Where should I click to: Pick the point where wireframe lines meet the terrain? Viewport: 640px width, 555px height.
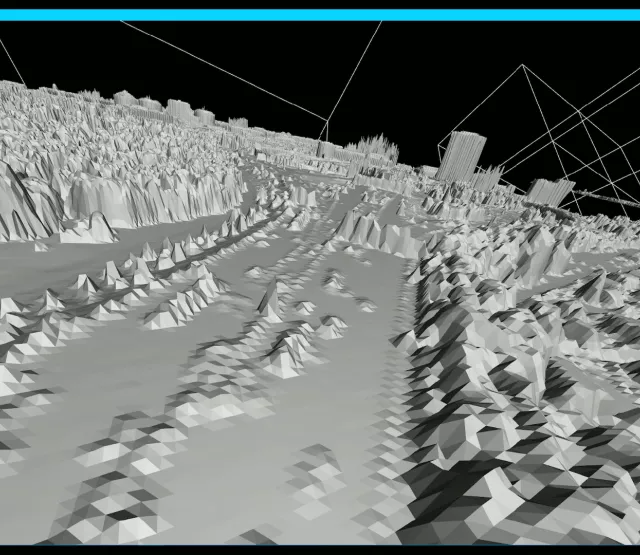[x=325, y=142]
